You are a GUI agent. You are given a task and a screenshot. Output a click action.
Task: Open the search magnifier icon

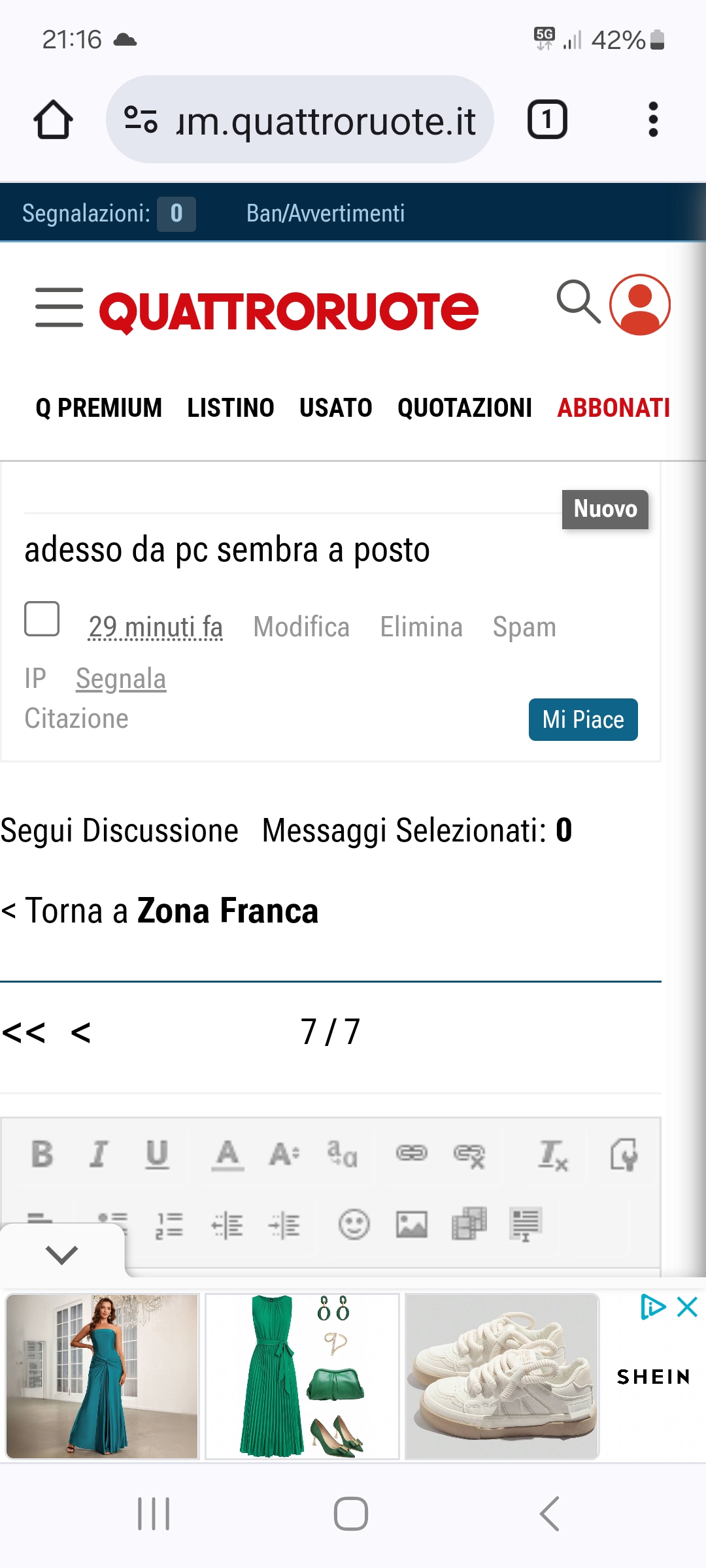pos(578,302)
